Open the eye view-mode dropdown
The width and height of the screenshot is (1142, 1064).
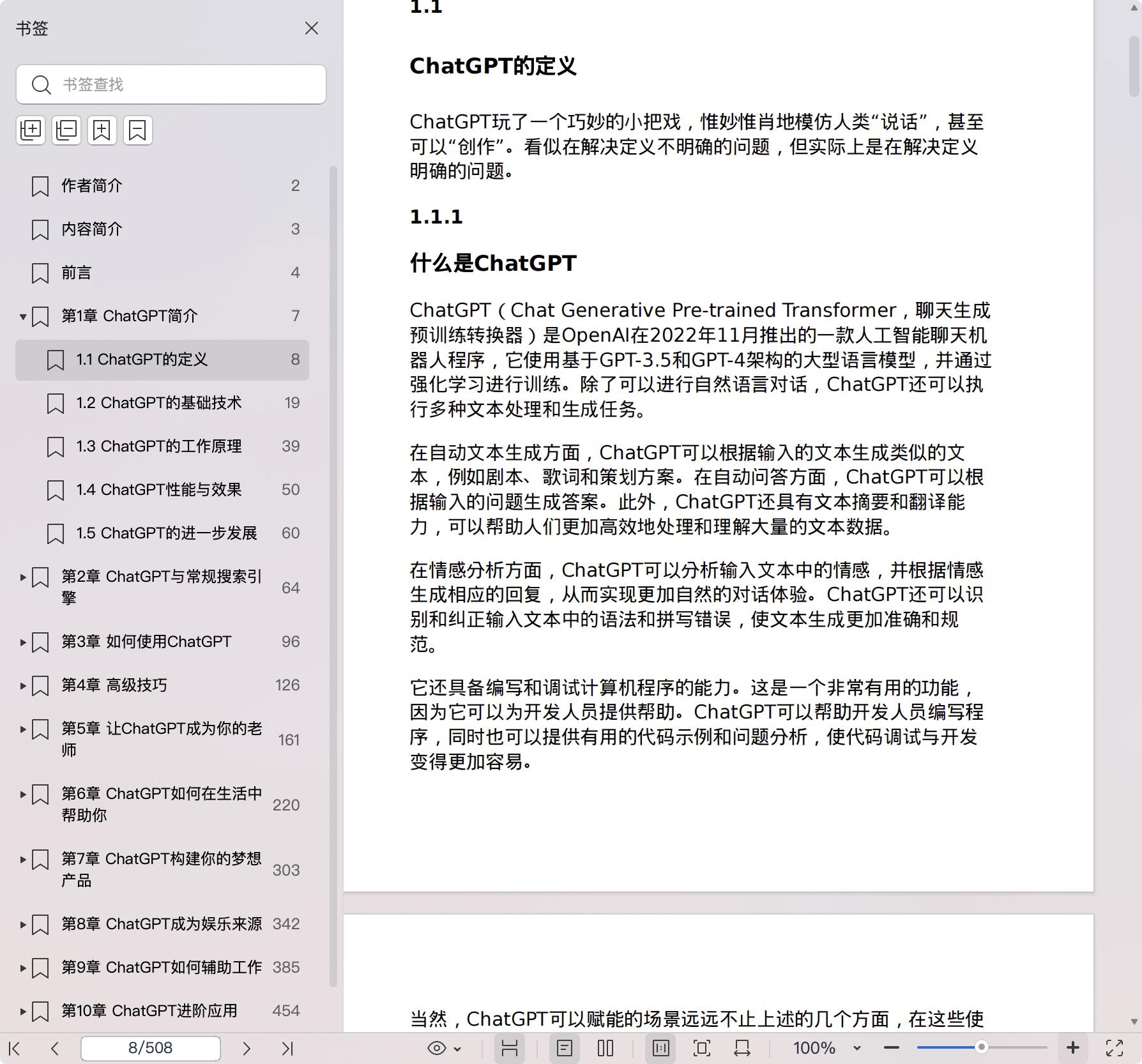click(x=444, y=1048)
